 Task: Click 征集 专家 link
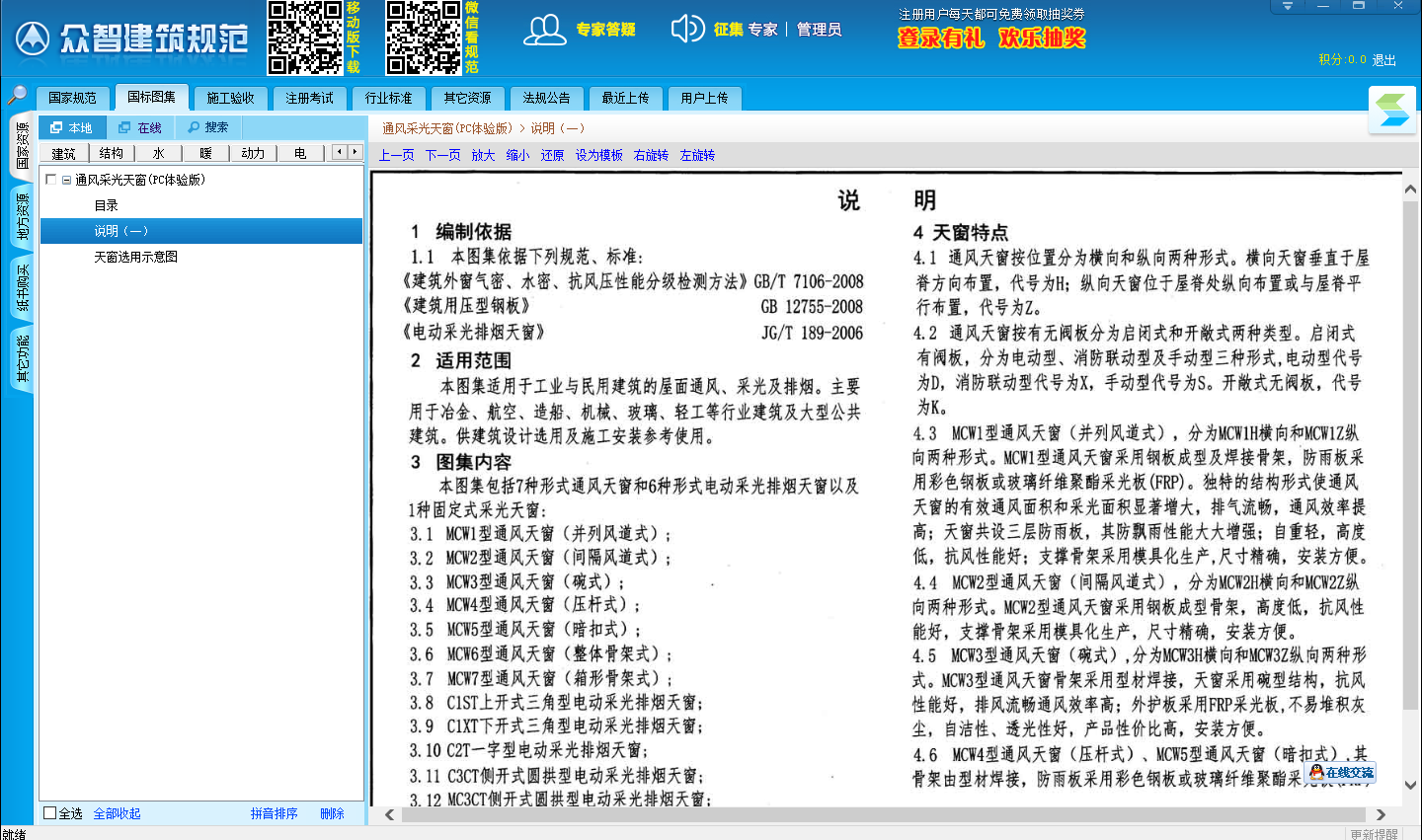746,30
